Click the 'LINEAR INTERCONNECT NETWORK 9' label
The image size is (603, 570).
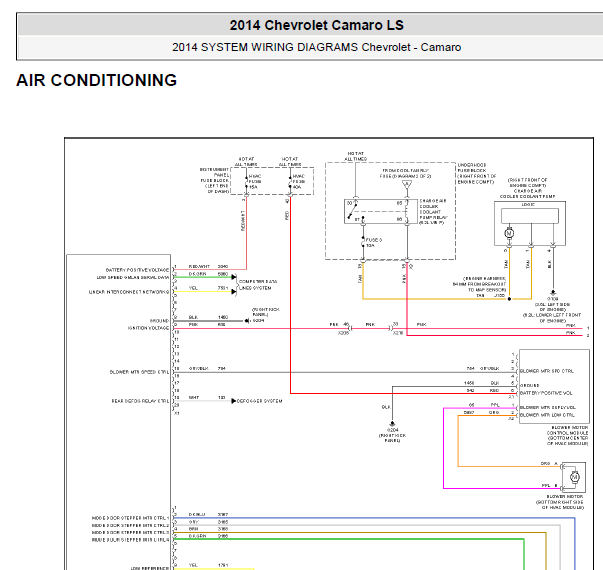point(129,292)
